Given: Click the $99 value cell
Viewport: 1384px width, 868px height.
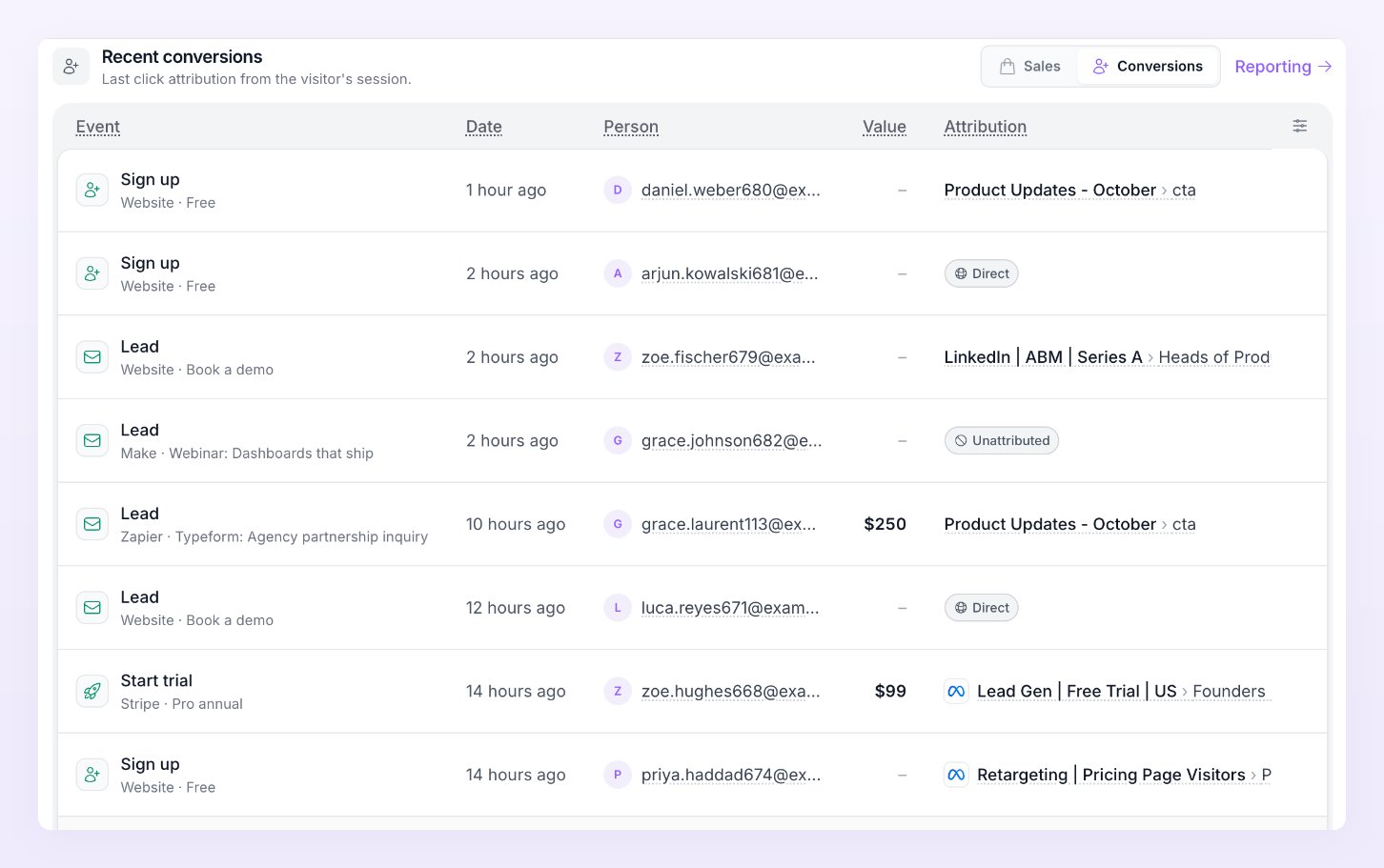Looking at the screenshot, I should point(890,692).
